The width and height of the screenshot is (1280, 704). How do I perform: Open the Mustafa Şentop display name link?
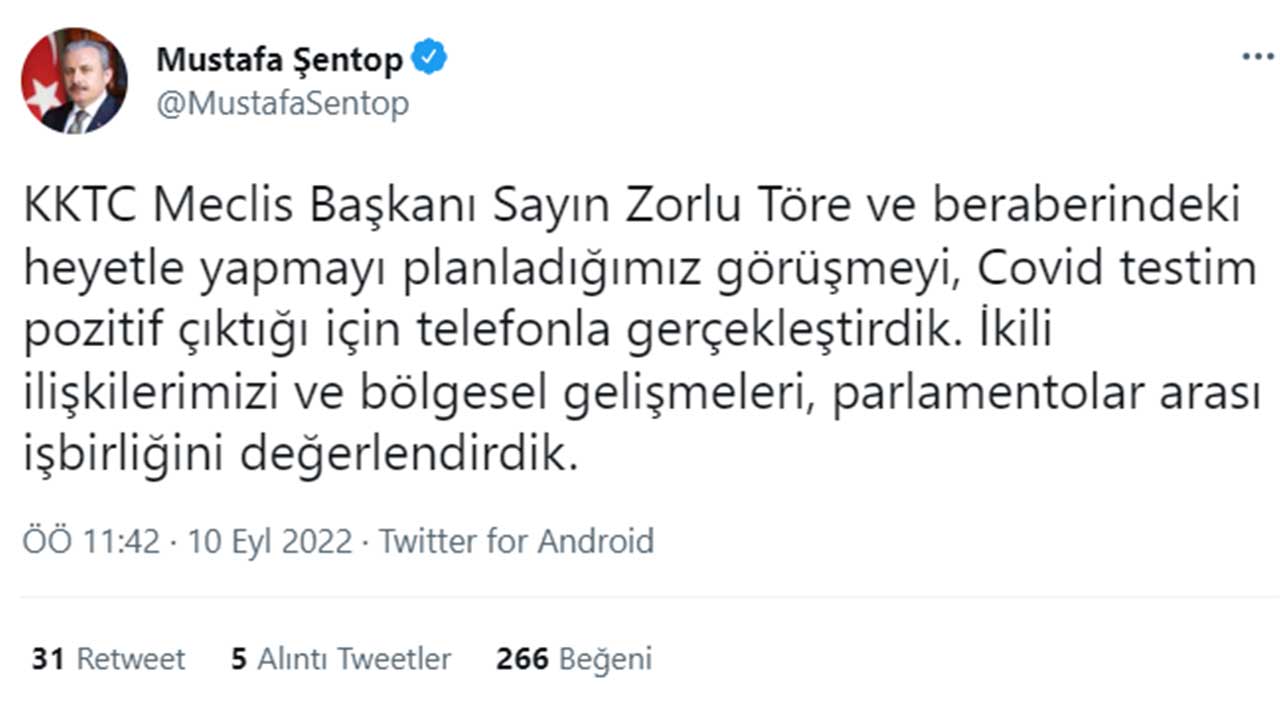click(x=279, y=60)
